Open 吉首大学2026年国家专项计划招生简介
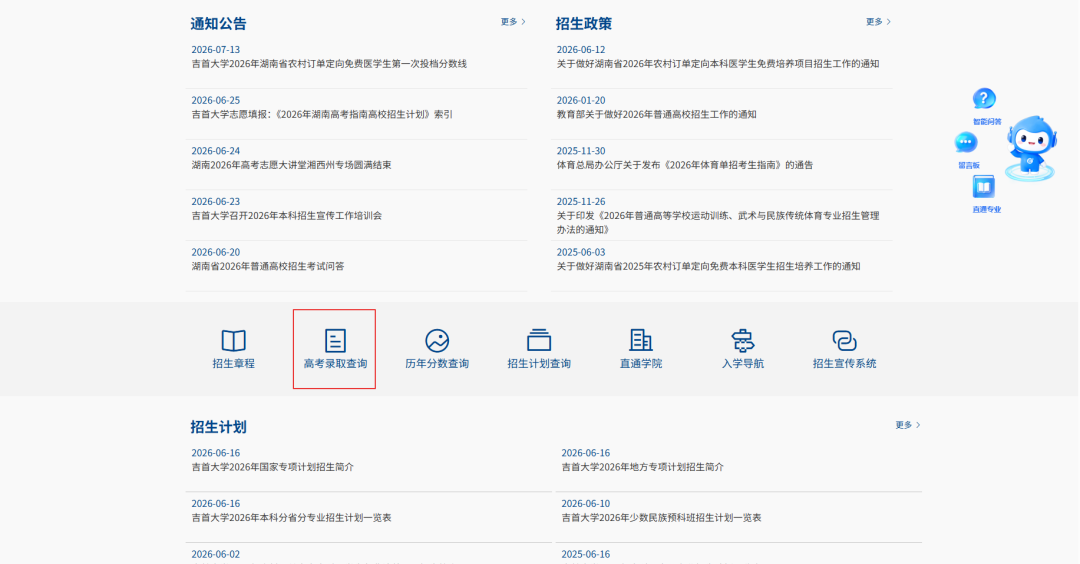The width and height of the screenshot is (1080, 564). click(x=273, y=467)
